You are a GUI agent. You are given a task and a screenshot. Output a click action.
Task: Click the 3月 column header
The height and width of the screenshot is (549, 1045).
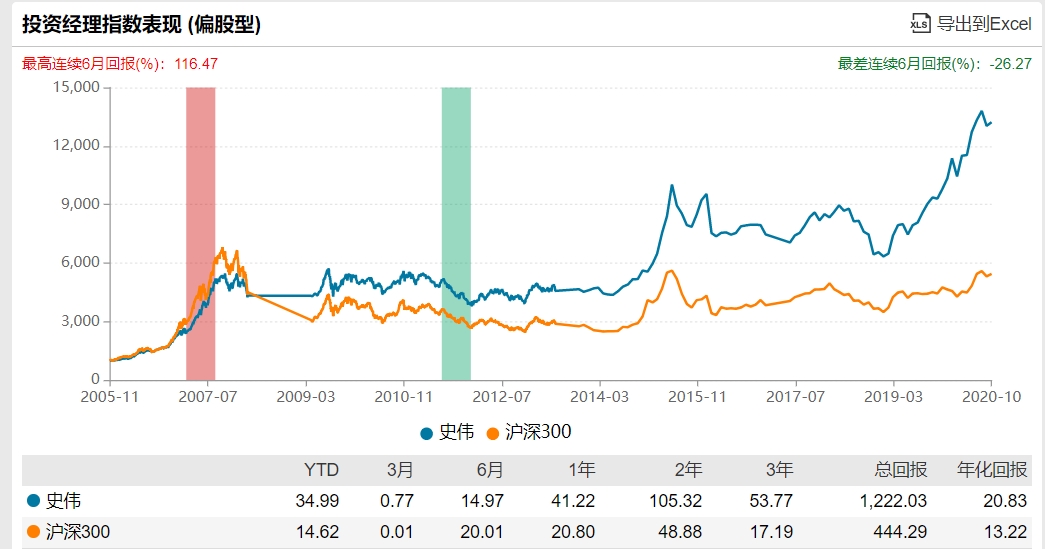tap(400, 470)
